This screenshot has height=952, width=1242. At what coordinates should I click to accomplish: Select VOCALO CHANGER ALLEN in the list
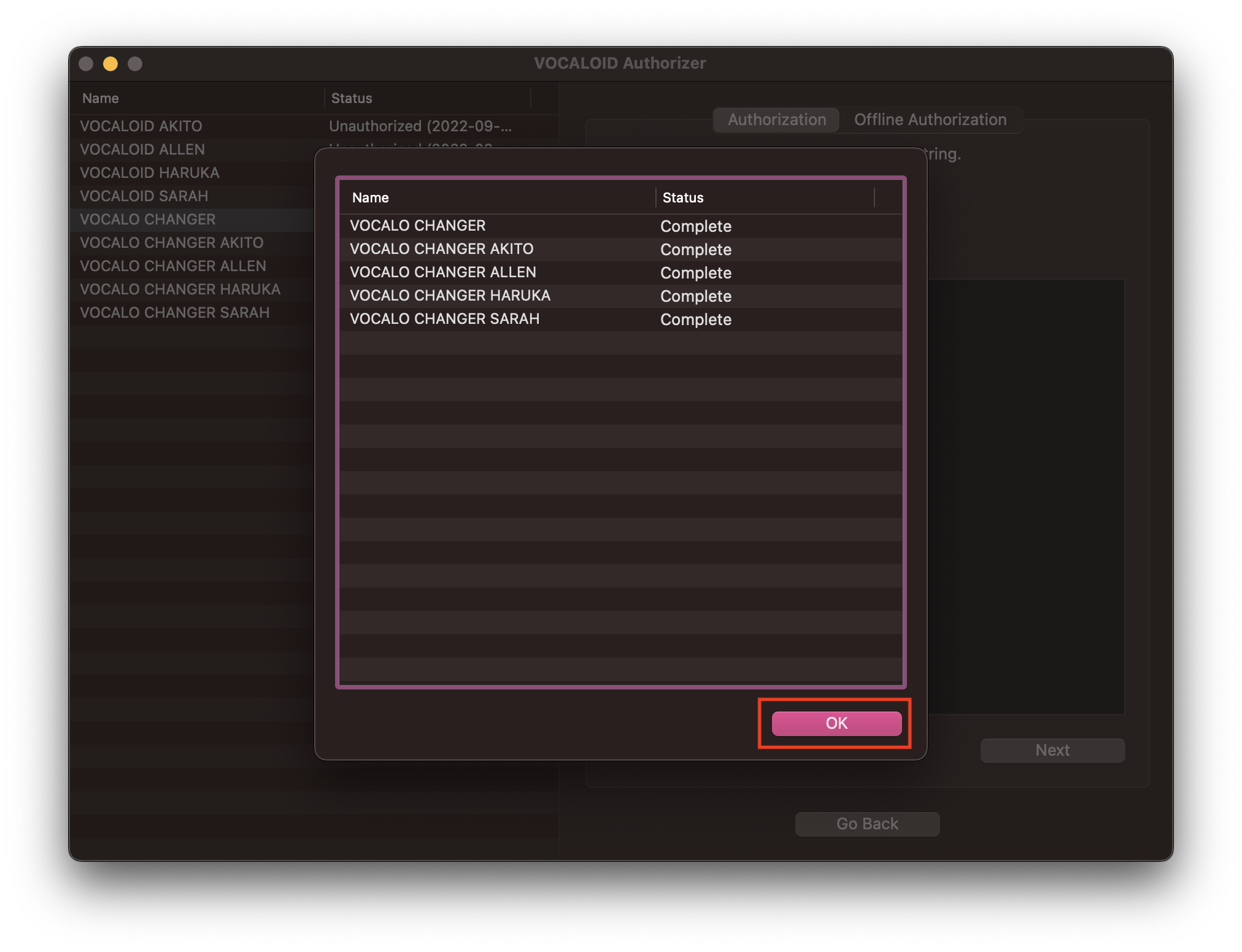coord(172,266)
